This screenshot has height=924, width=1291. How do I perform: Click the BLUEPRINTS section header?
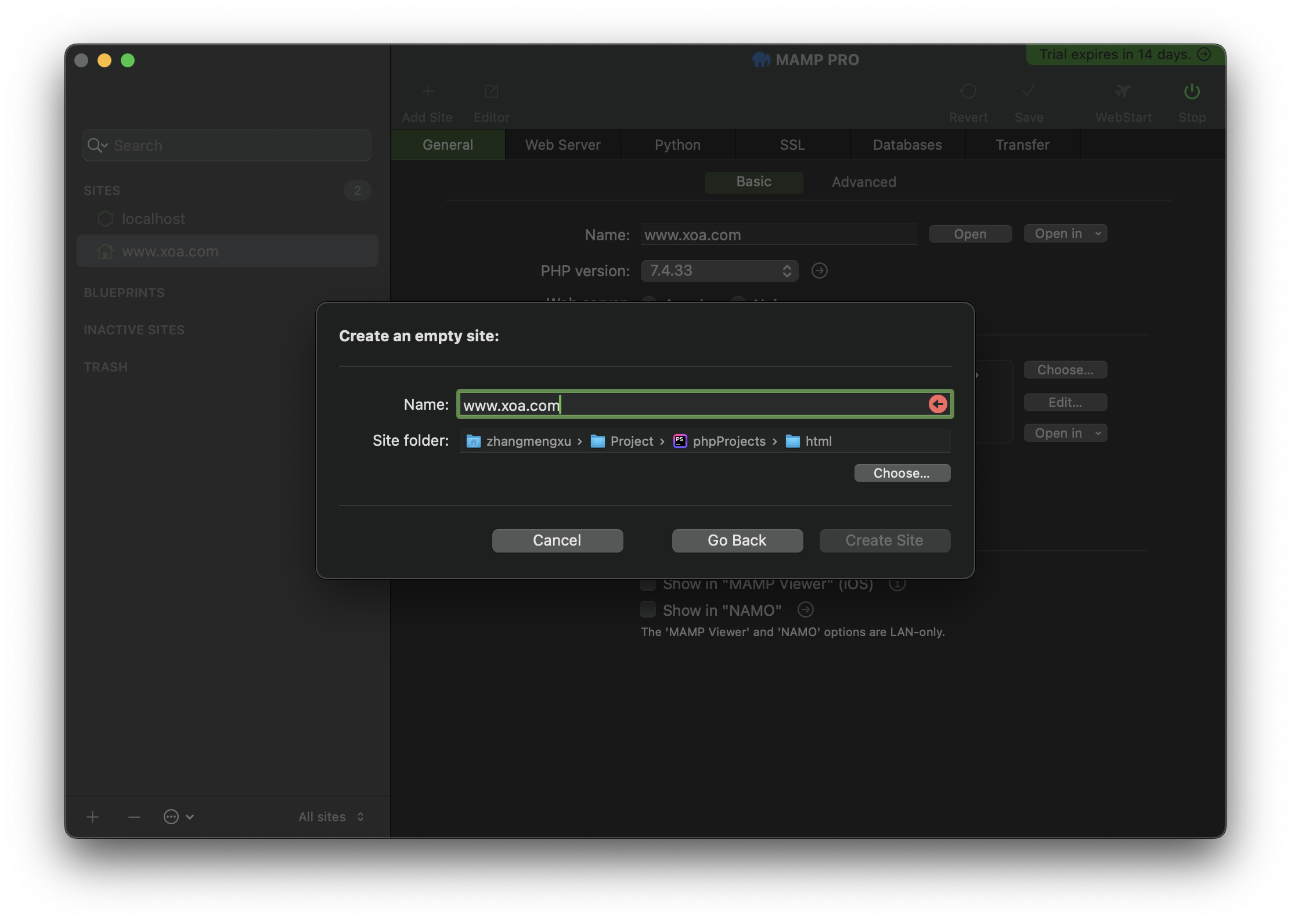(x=124, y=293)
